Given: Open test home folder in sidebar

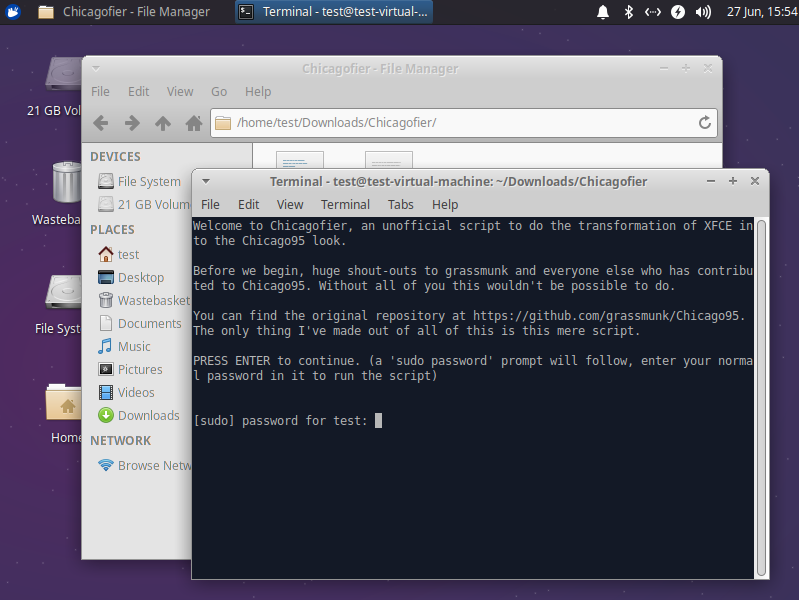Looking at the screenshot, I should pyautogui.click(x=119, y=254).
